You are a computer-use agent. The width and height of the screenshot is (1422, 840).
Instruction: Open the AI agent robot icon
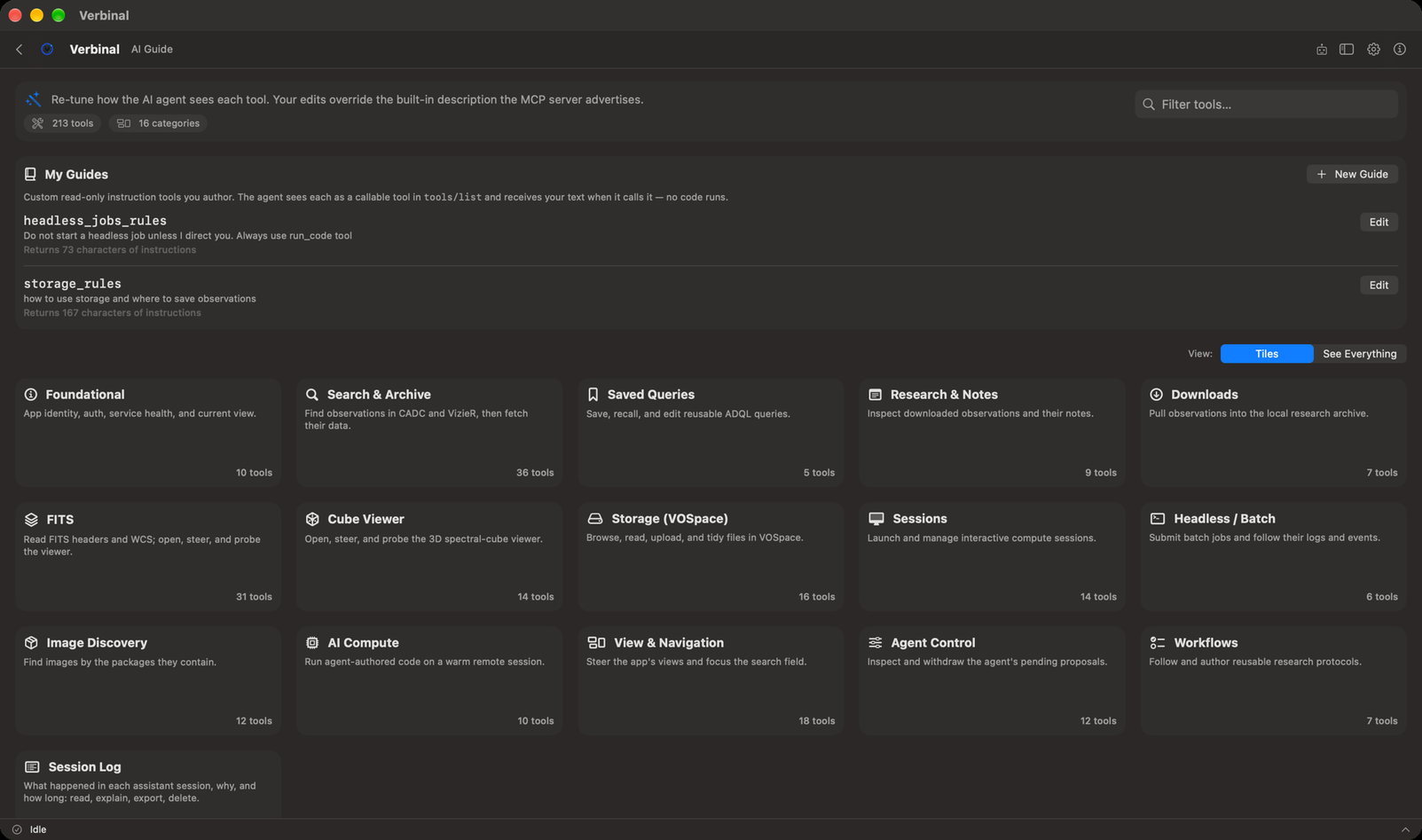pos(1322,50)
